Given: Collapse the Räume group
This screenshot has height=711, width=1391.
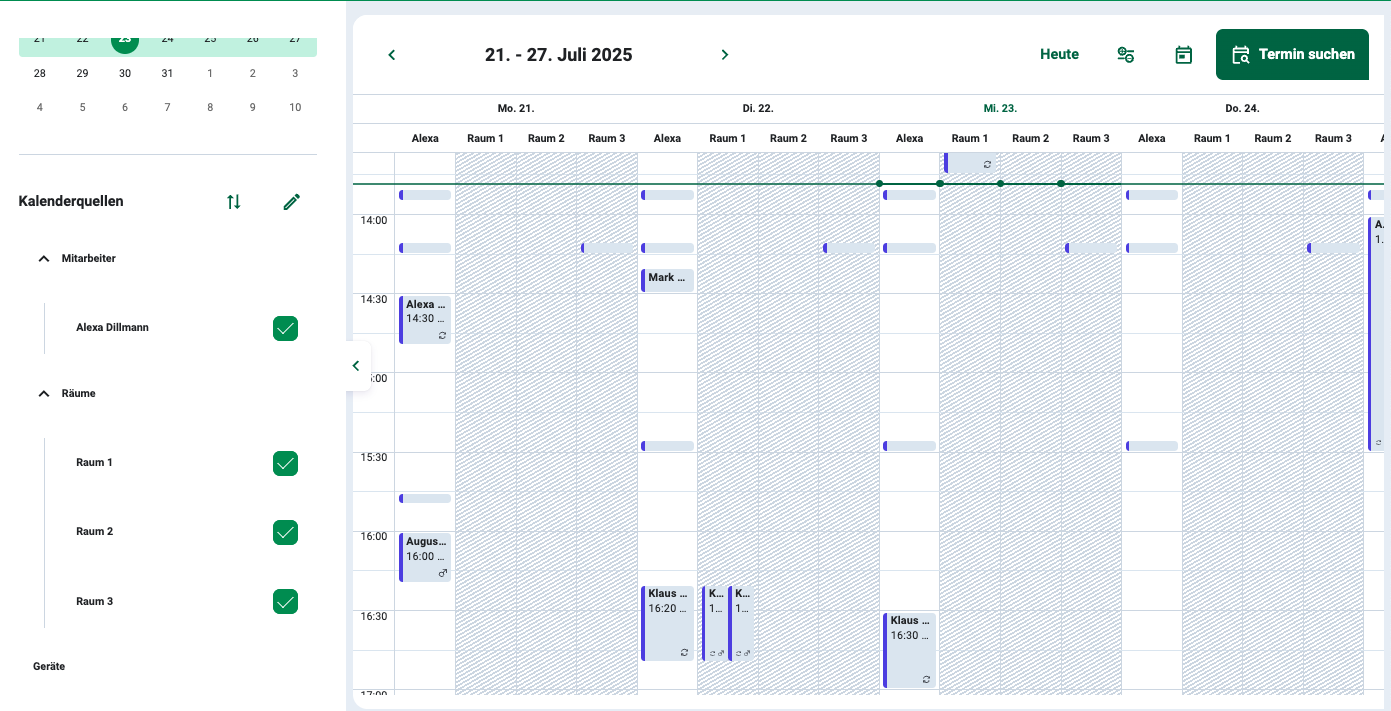Looking at the screenshot, I should [43, 394].
